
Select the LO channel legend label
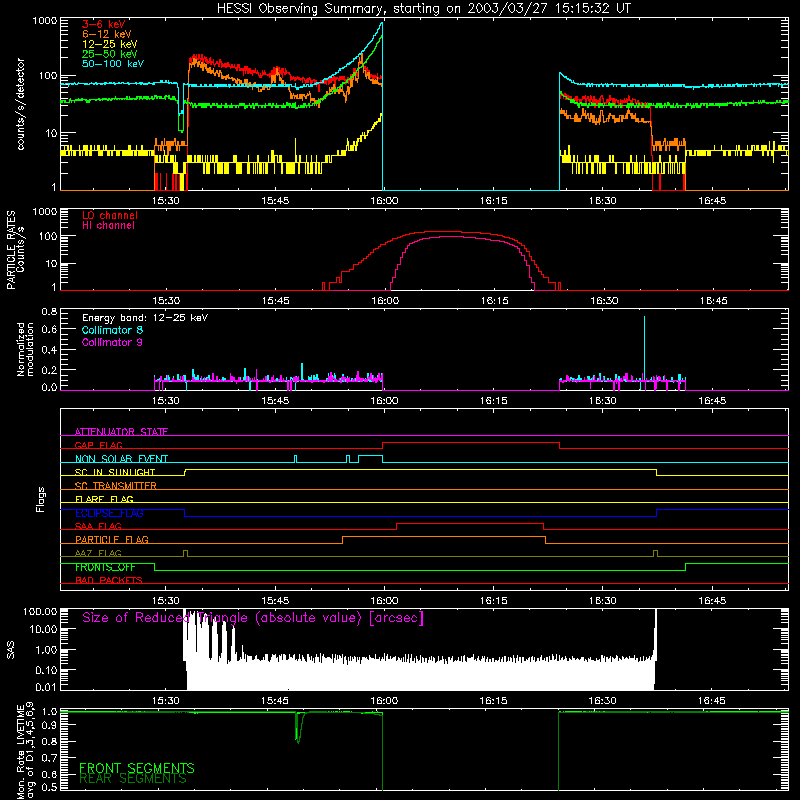[110, 215]
